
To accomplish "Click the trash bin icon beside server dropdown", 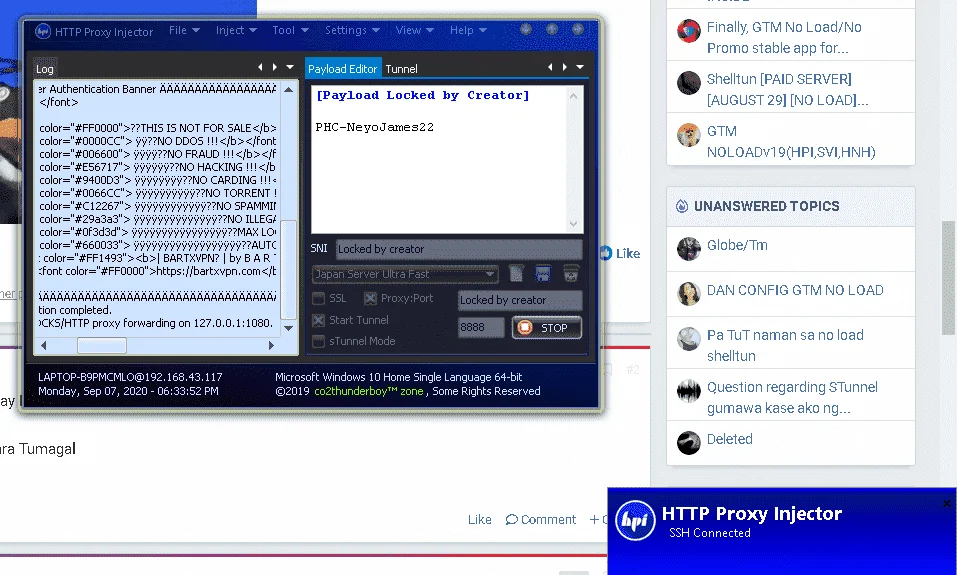I will click(x=571, y=273).
